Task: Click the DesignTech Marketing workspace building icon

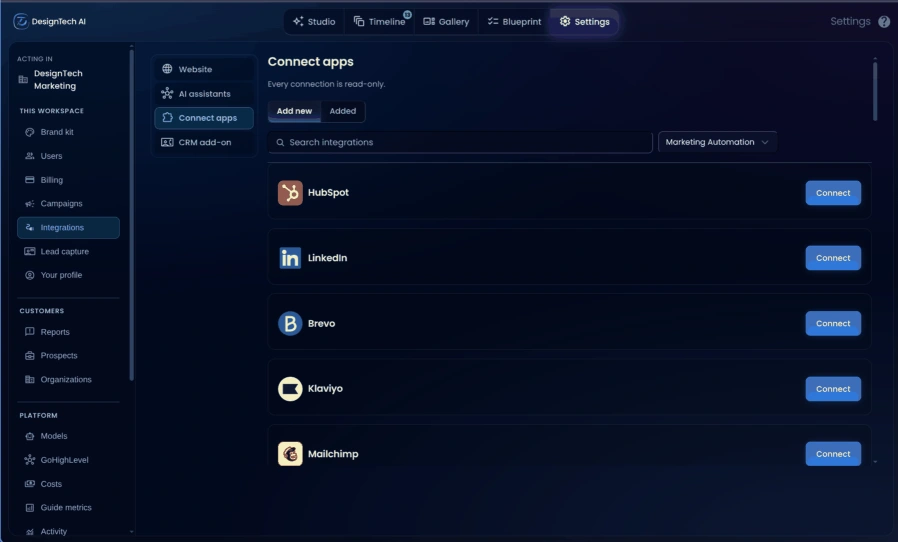Action: 23,80
